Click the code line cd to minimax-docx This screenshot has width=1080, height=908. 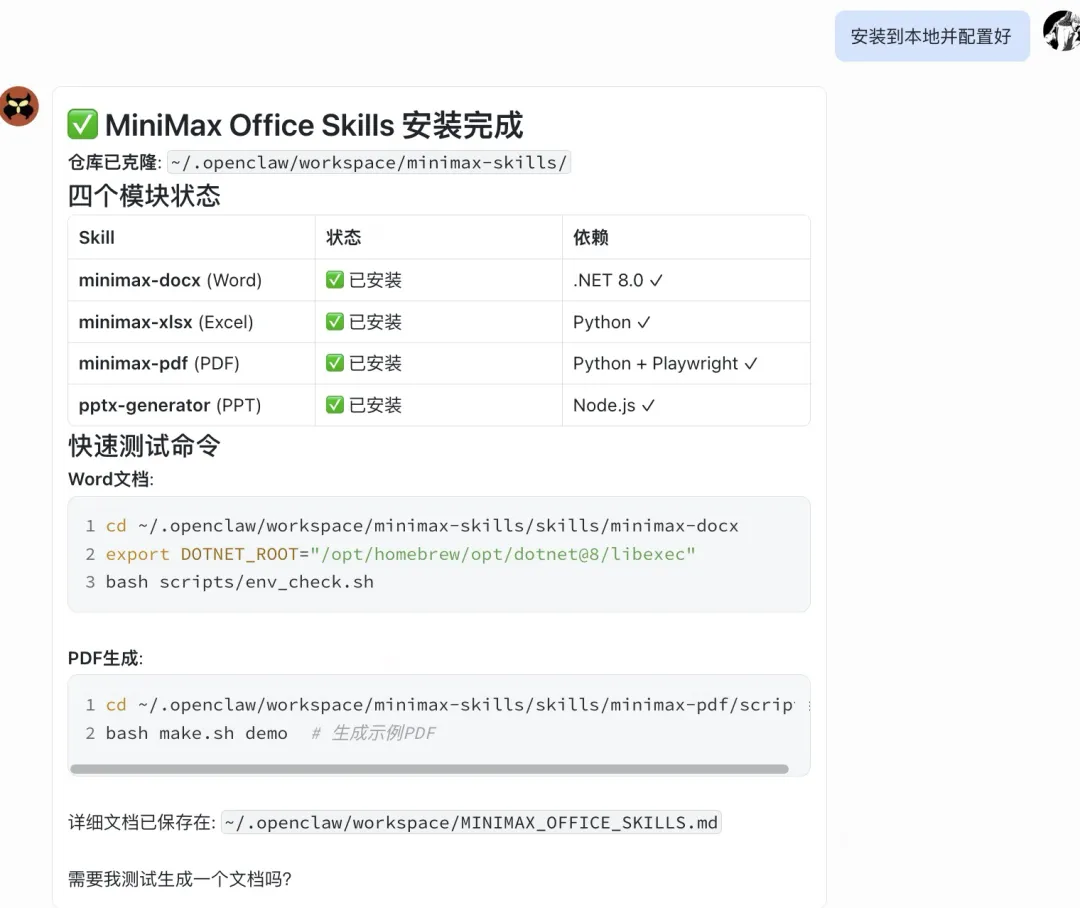click(x=422, y=526)
